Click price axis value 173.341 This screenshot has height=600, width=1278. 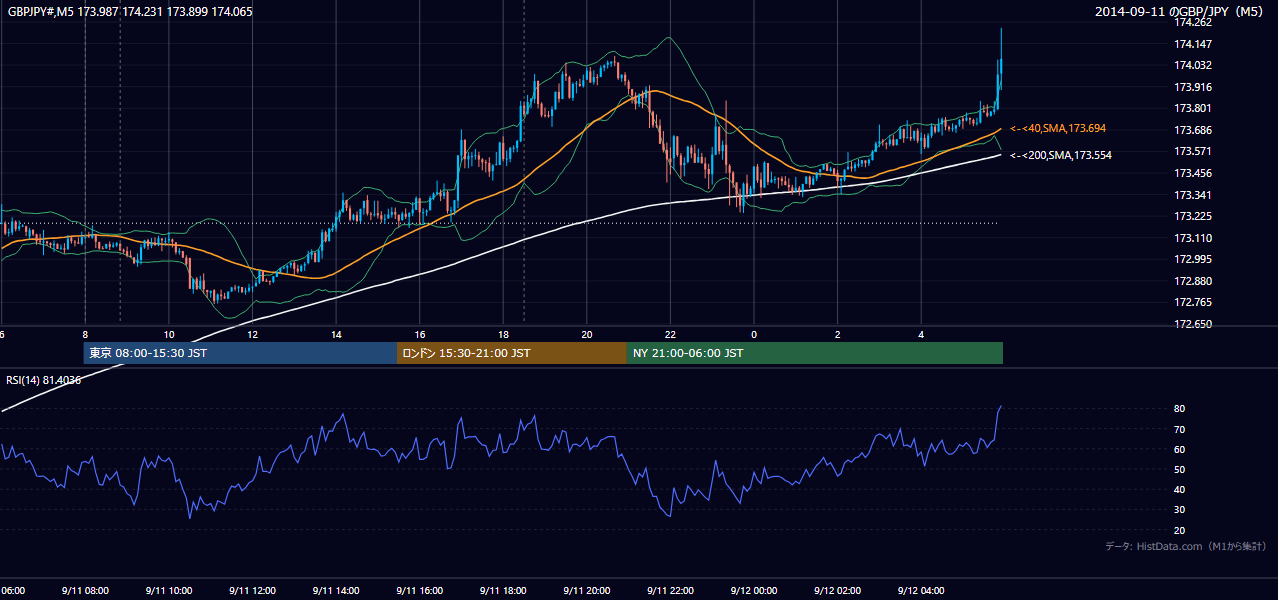[x=1192, y=195]
